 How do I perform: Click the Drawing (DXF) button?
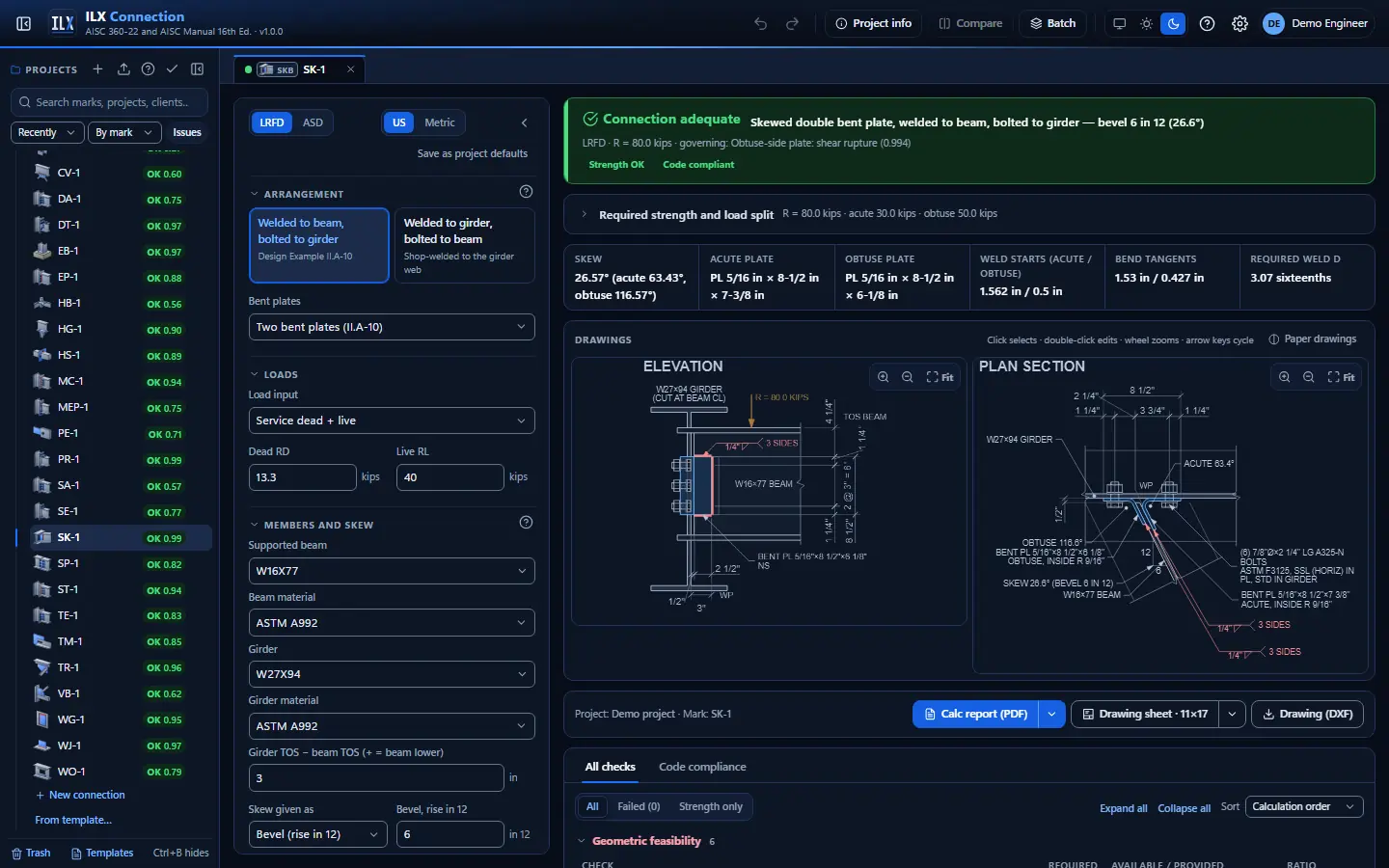pyautogui.click(x=1307, y=714)
